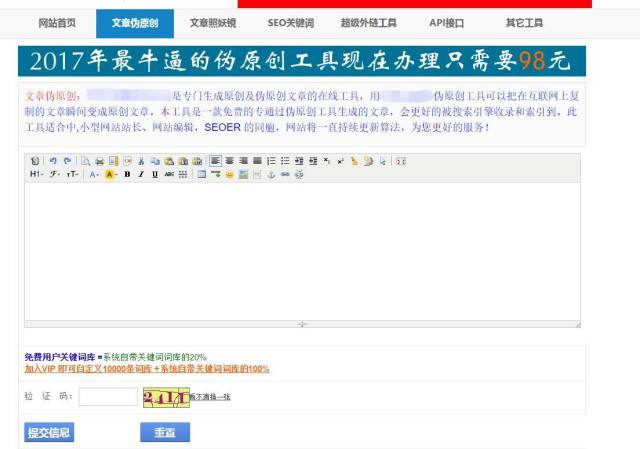Image resolution: width=640 pixels, height=449 pixels.
Task: Justify text fully
Action: pos(257,161)
